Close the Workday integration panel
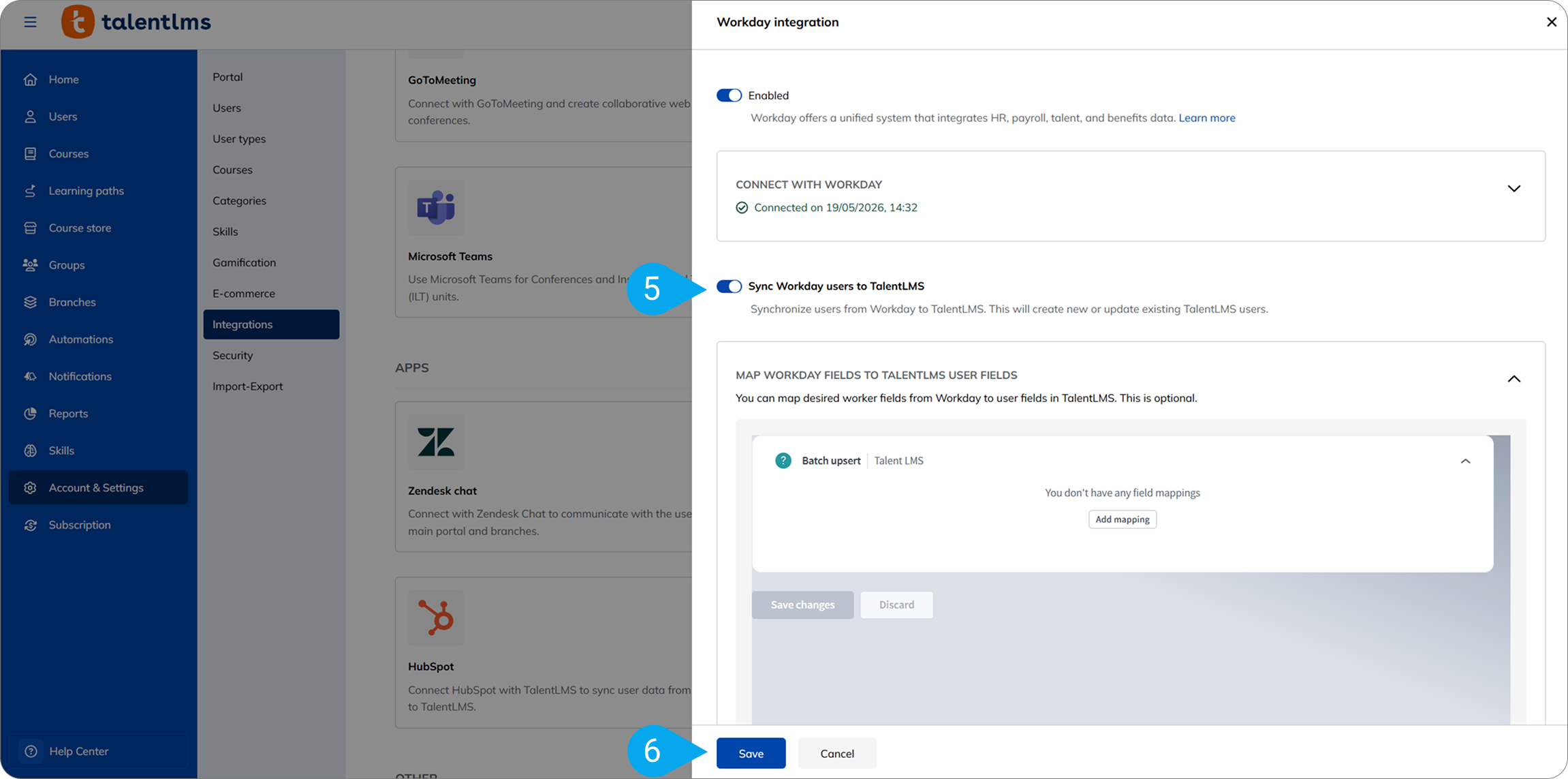 click(1552, 22)
